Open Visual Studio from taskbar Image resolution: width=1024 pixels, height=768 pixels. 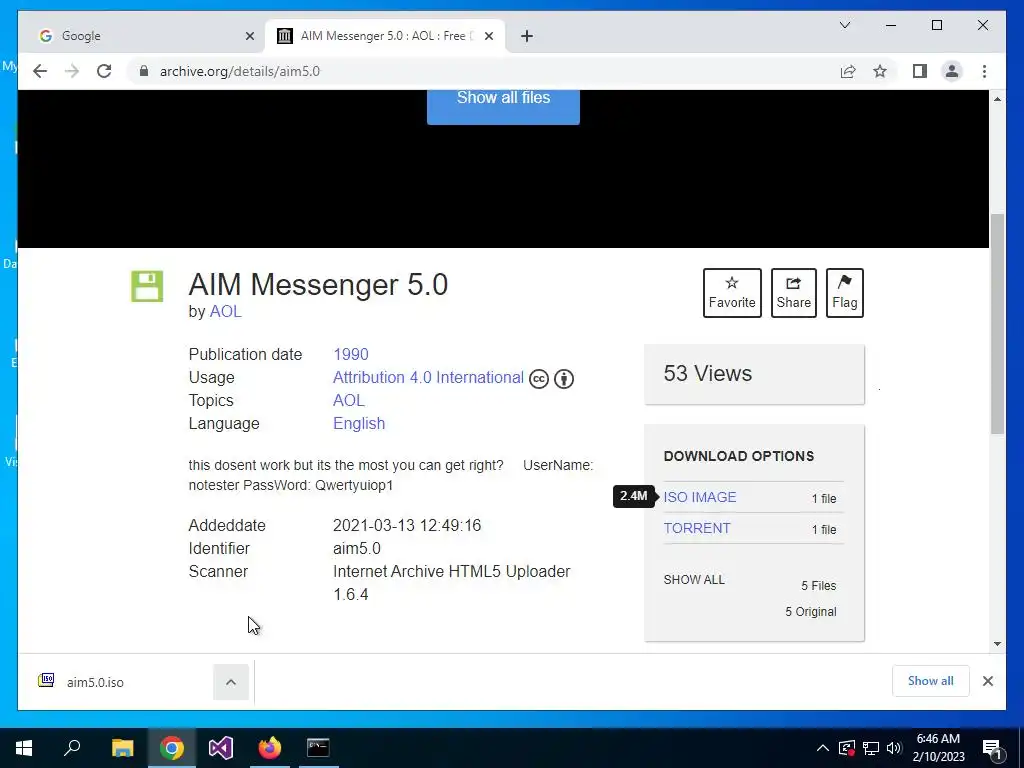(221, 748)
